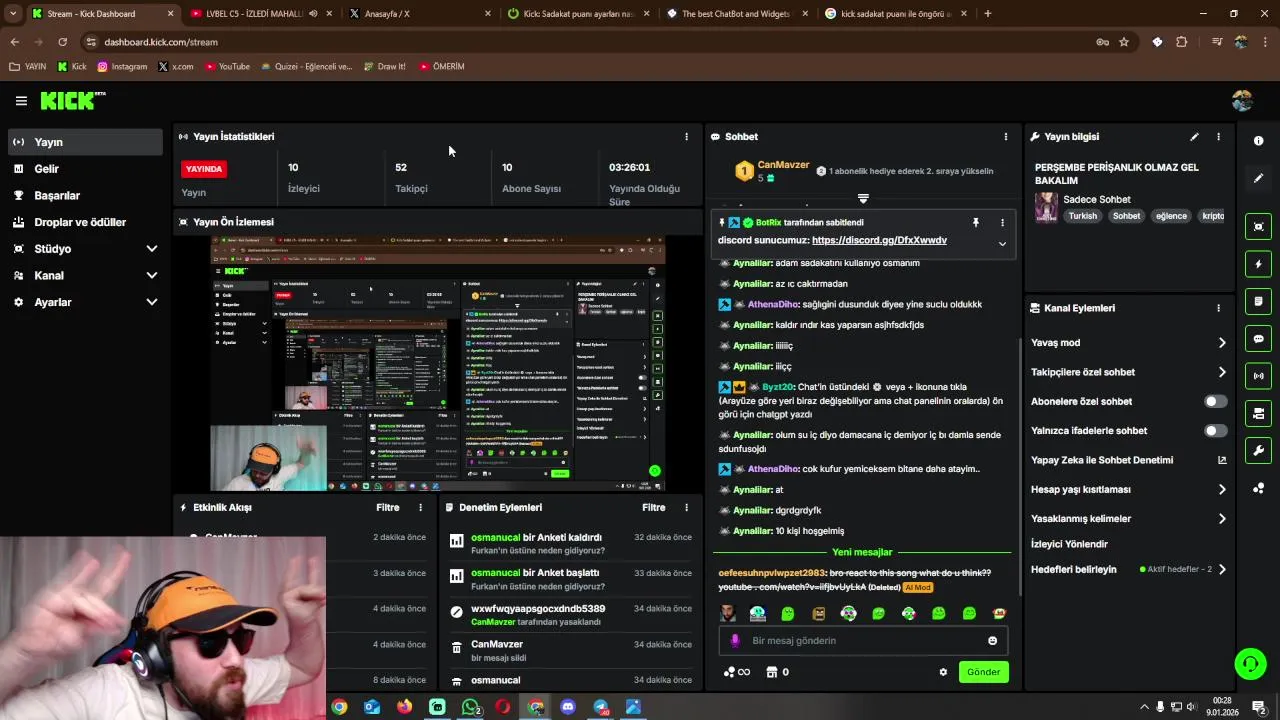Open WhatsApp from the Windows taskbar

470,707
